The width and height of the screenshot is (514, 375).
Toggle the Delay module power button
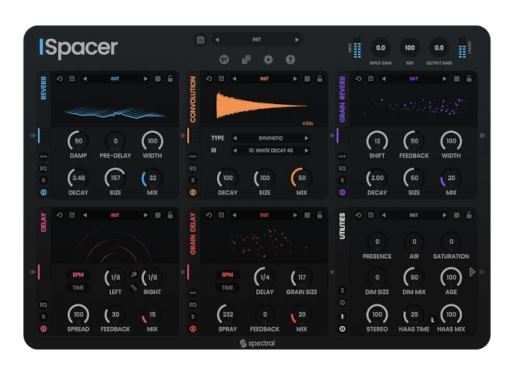[44, 329]
